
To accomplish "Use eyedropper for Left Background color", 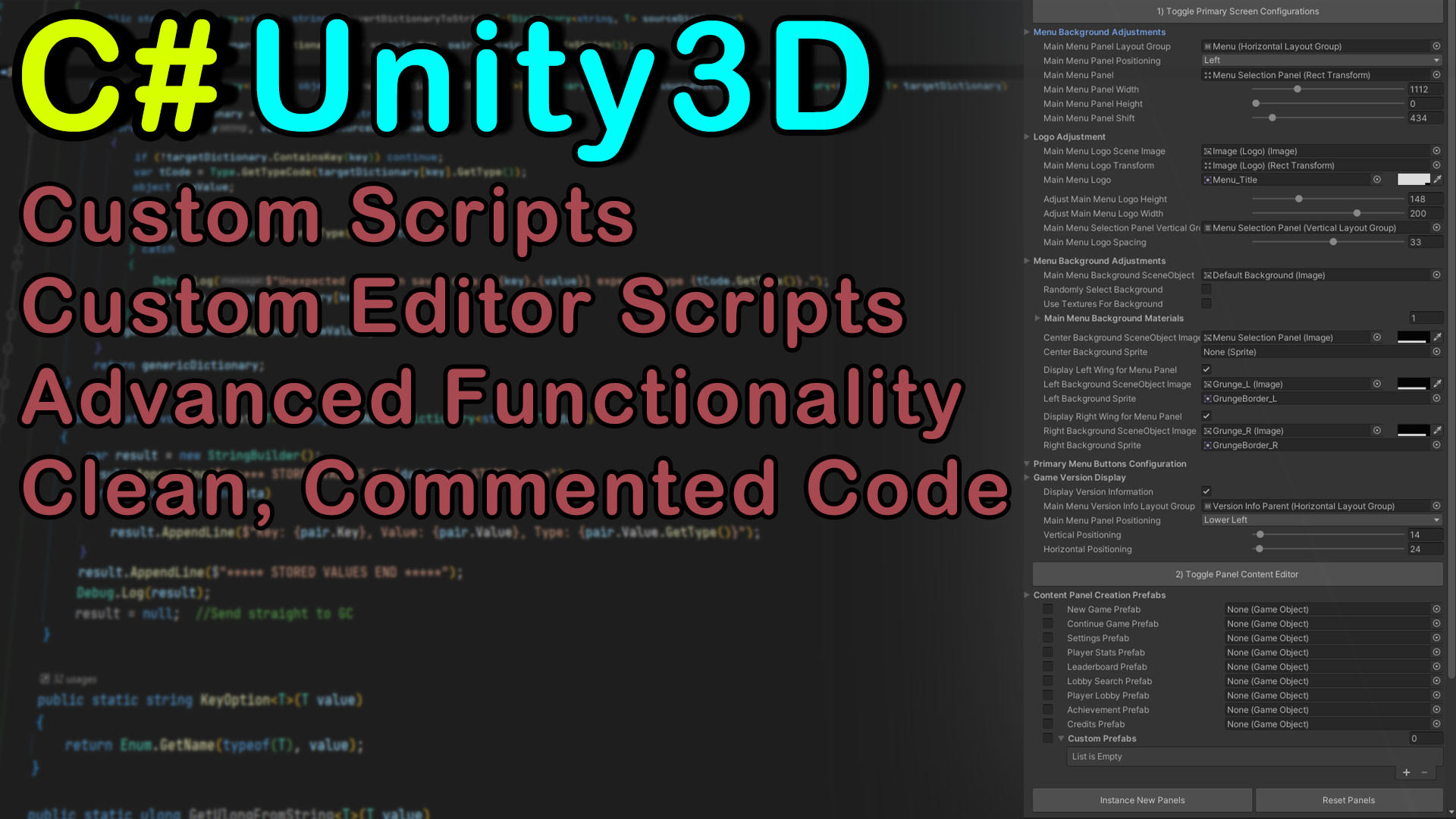I will click(x=1437, y=384).
